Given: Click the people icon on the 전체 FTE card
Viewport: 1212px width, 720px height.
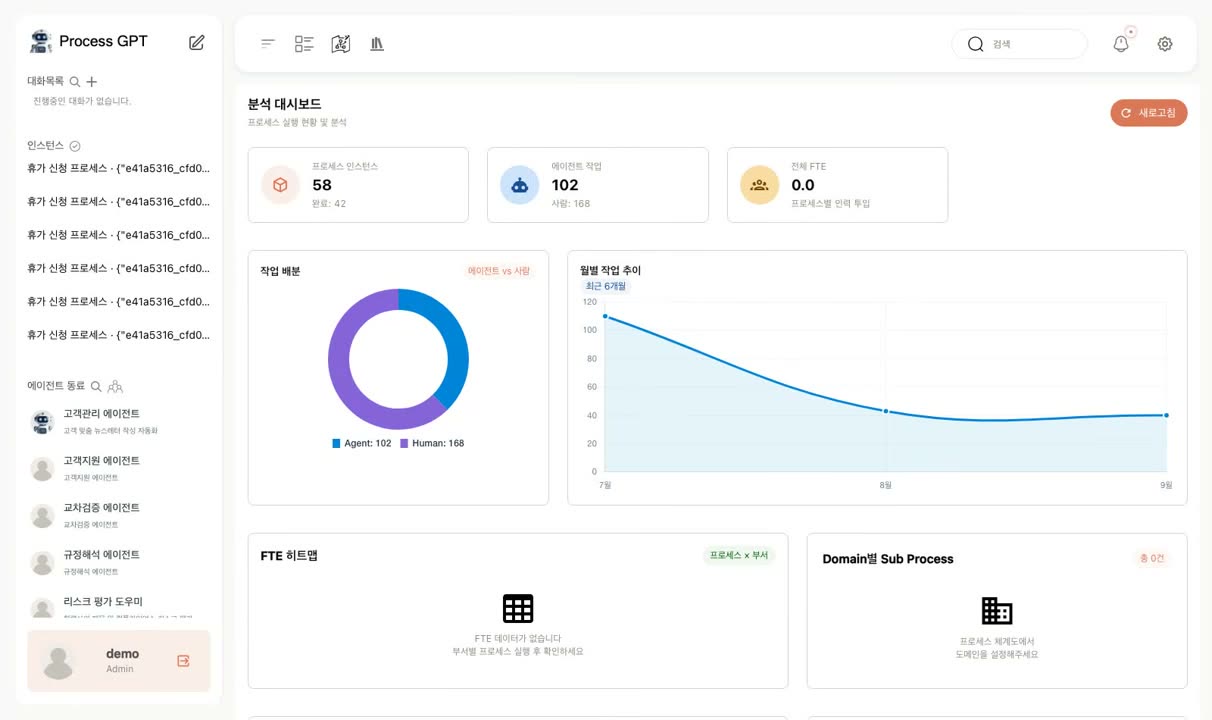Looking at the screenshot, I should click(x=760, y=185).
